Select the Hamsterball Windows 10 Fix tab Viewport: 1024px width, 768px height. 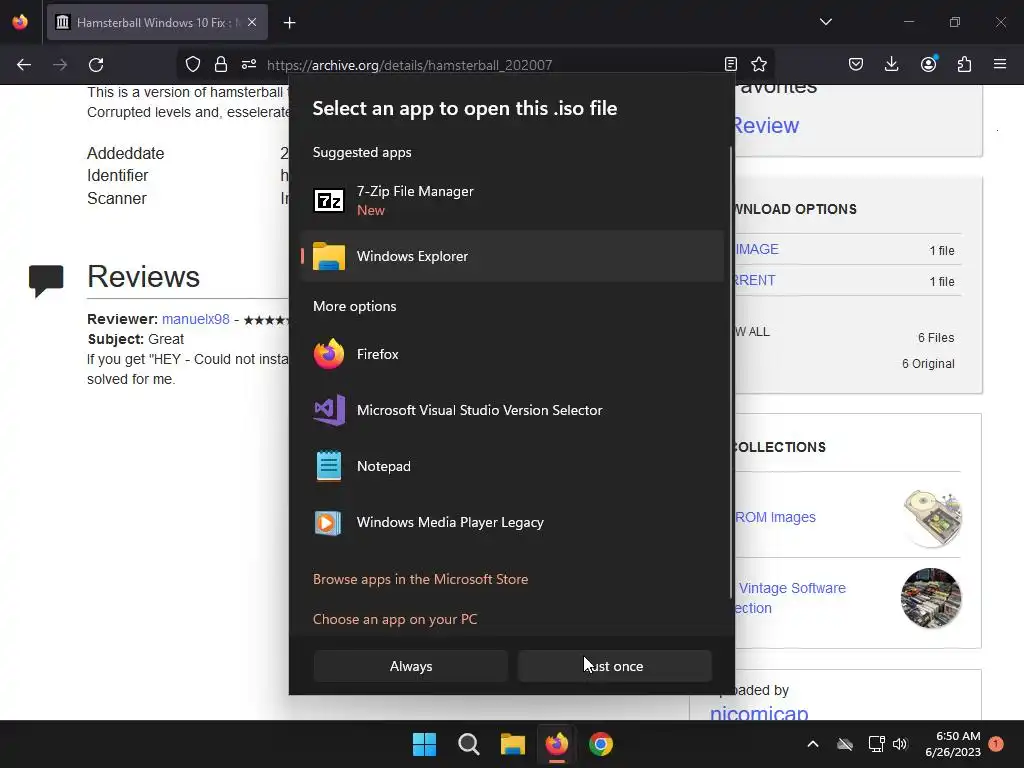(x=157, y=22)
